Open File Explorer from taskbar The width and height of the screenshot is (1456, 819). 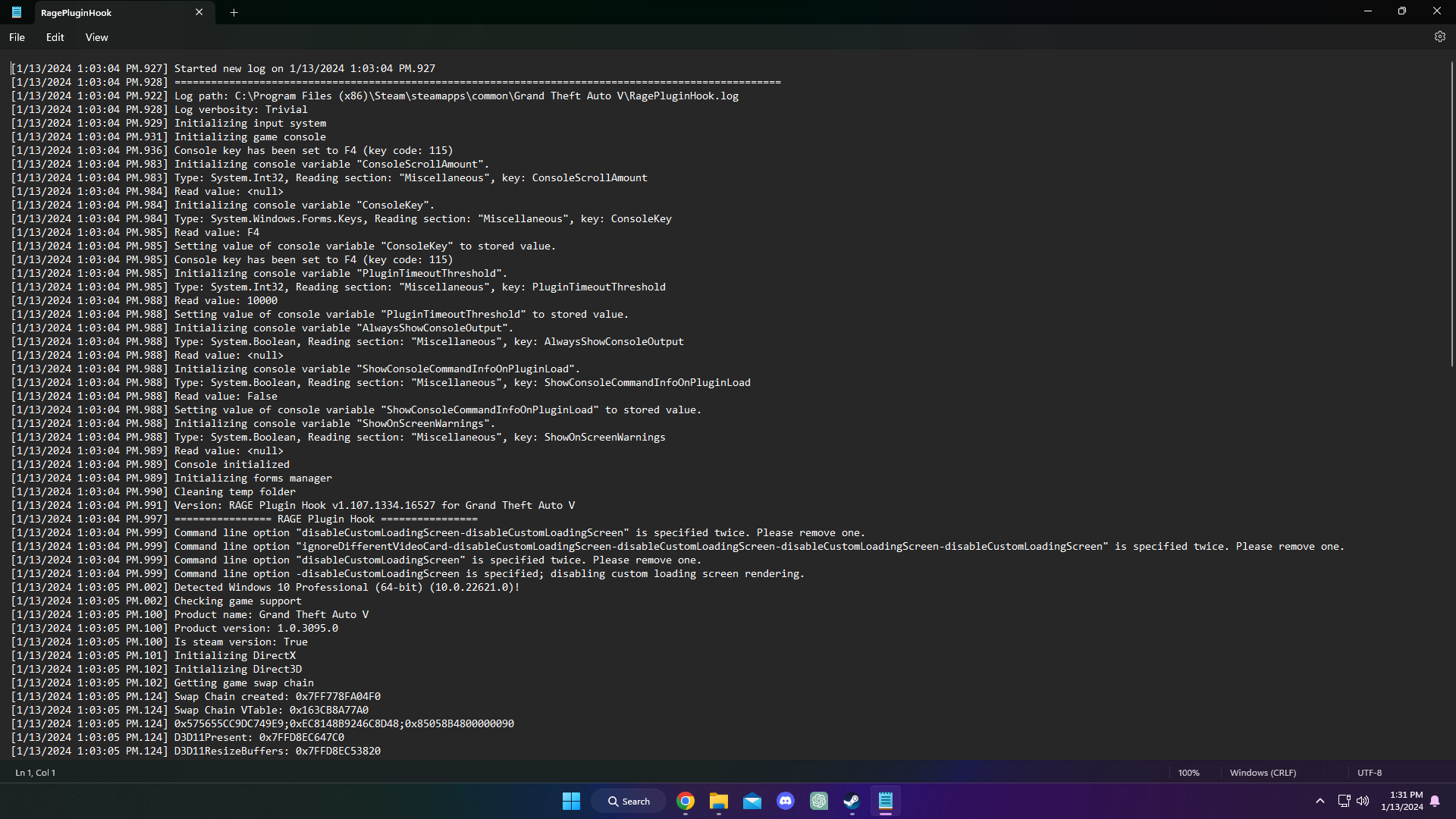[718, 801]
